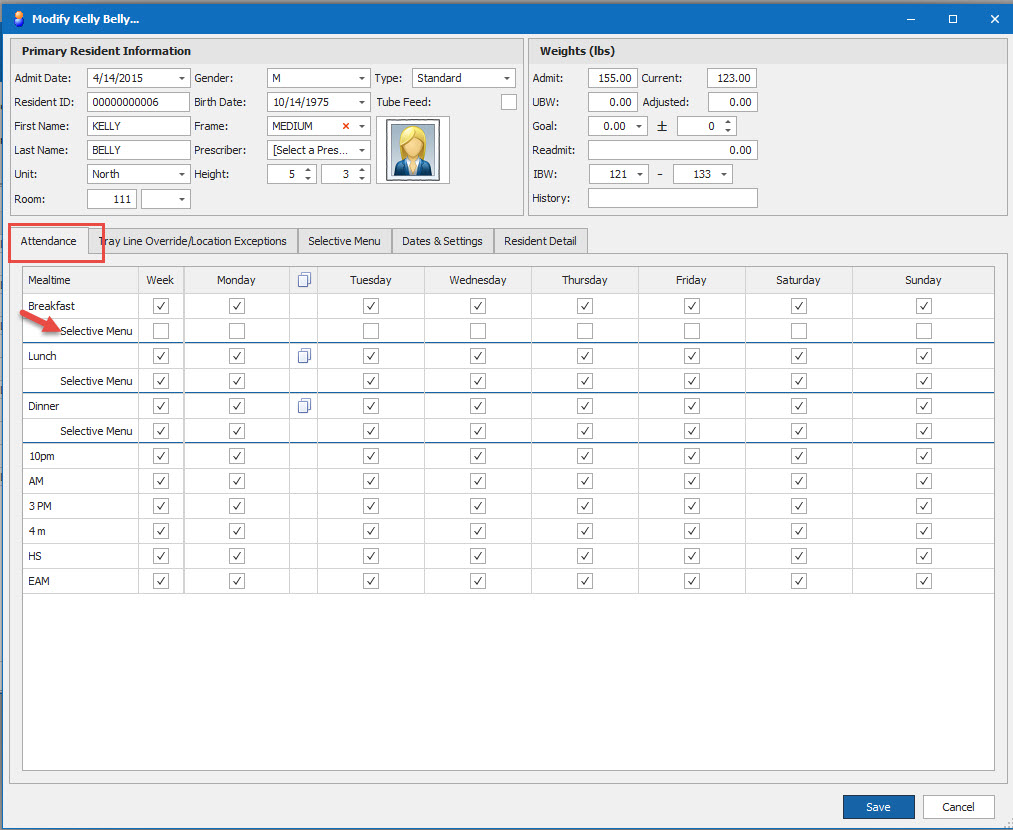Image resolution: width=1013 pixels, height=830 pixels.
Task: Open the Dates & Settings tab
Action: tap(442, 241)
